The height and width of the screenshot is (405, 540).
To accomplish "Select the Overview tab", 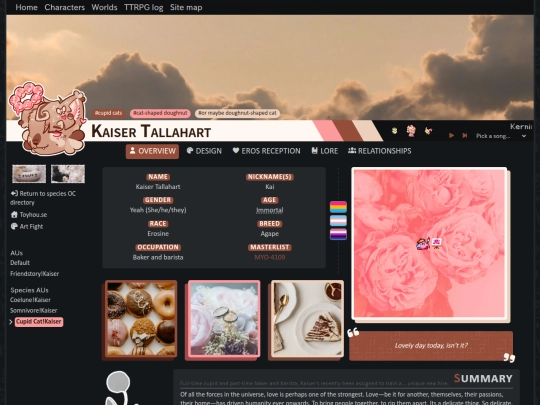I will pos(152,151).
